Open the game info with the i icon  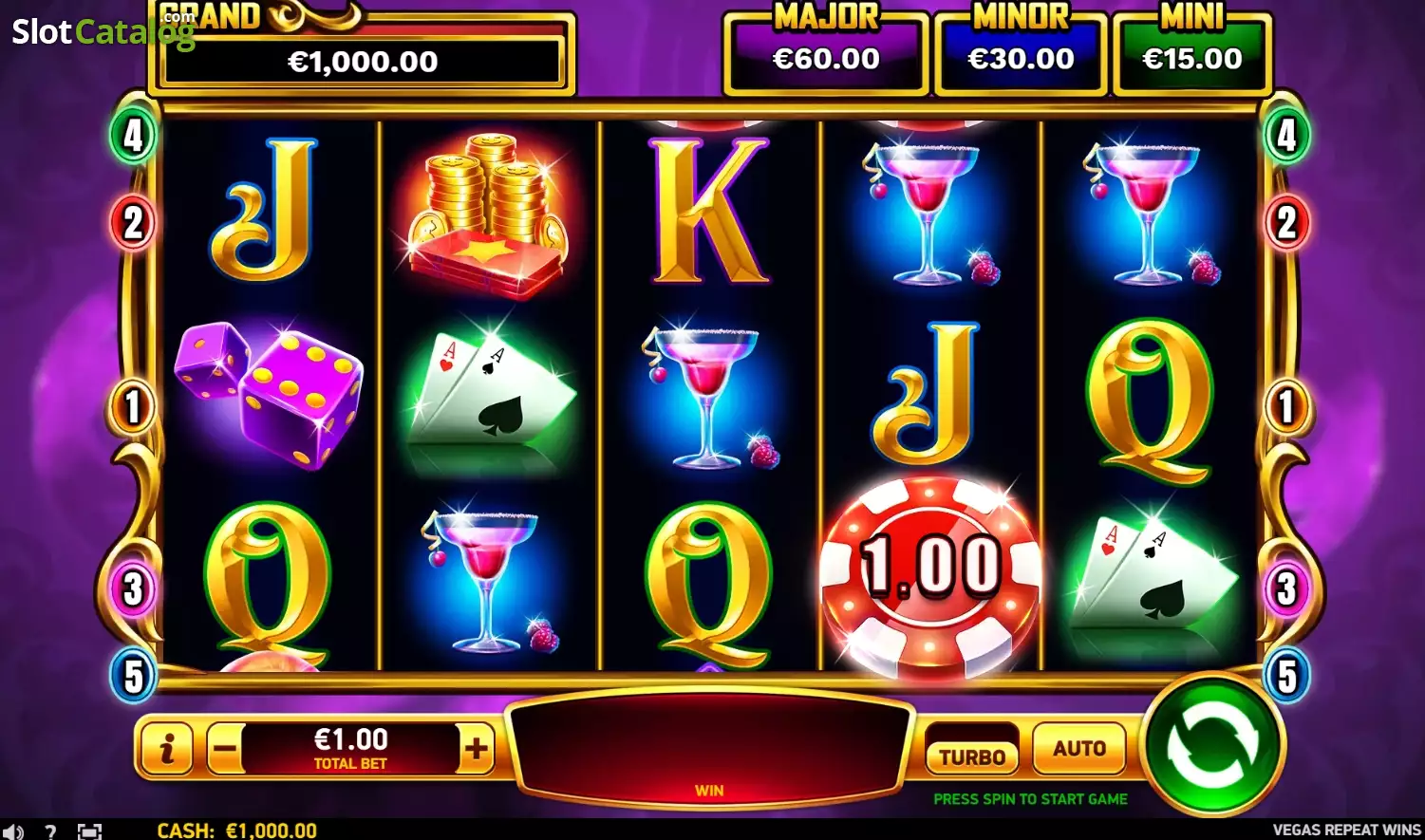(167, 750)
